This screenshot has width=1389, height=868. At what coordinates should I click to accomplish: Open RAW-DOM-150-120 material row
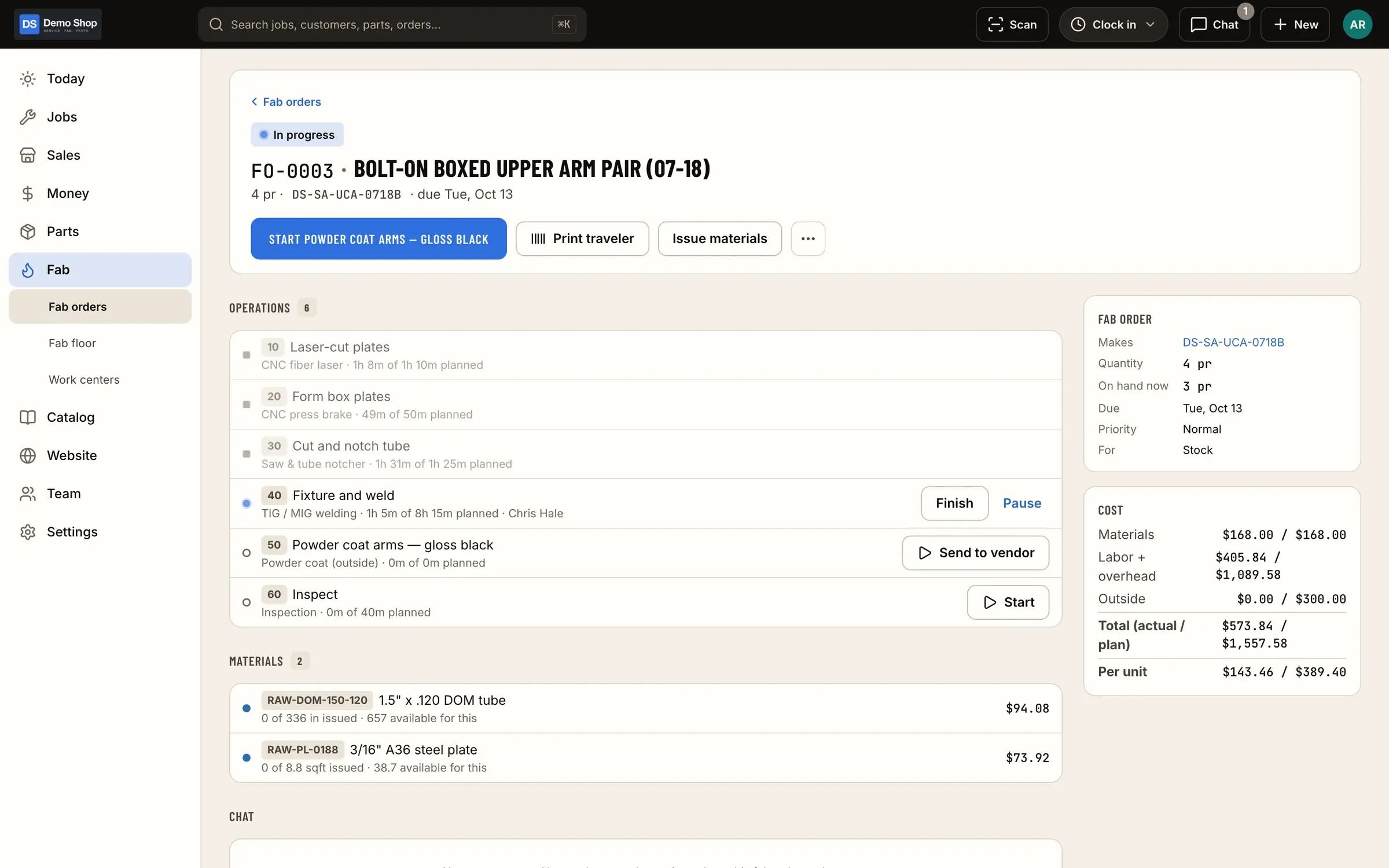tap(645, 708)
